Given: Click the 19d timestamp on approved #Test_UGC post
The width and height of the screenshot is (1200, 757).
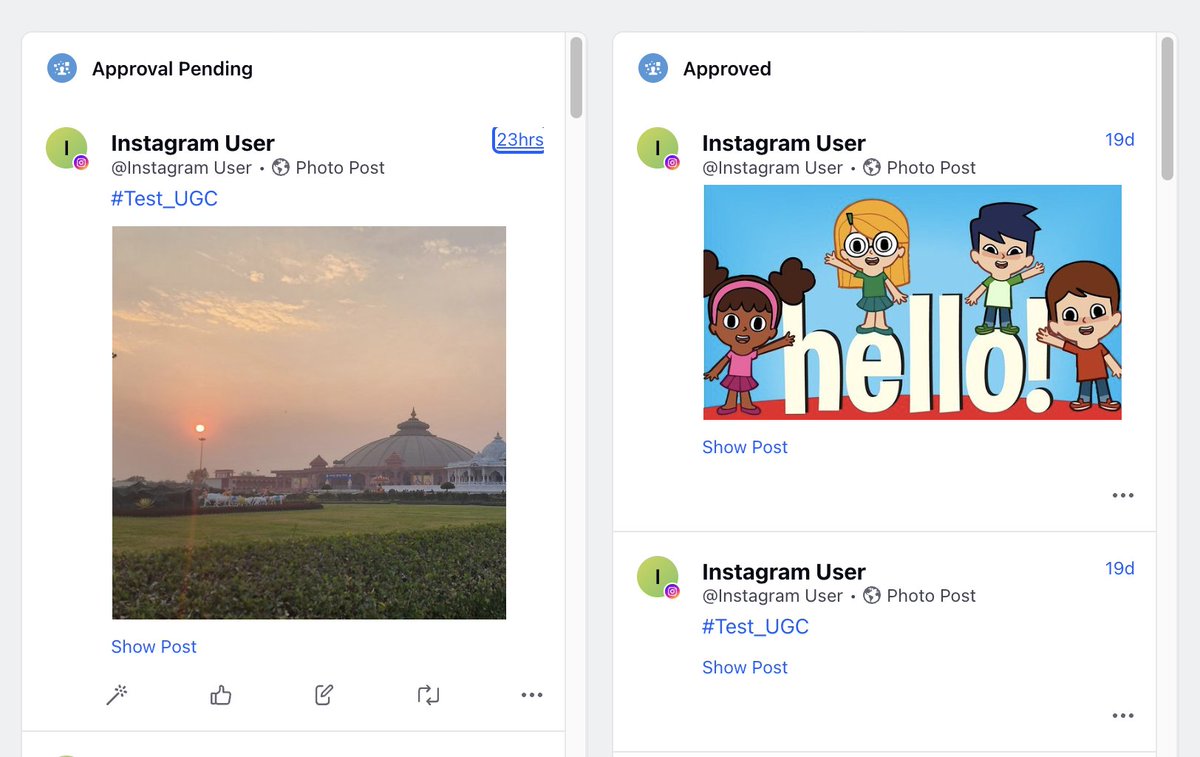Looking at the screenshot, I should point(1120,568).
